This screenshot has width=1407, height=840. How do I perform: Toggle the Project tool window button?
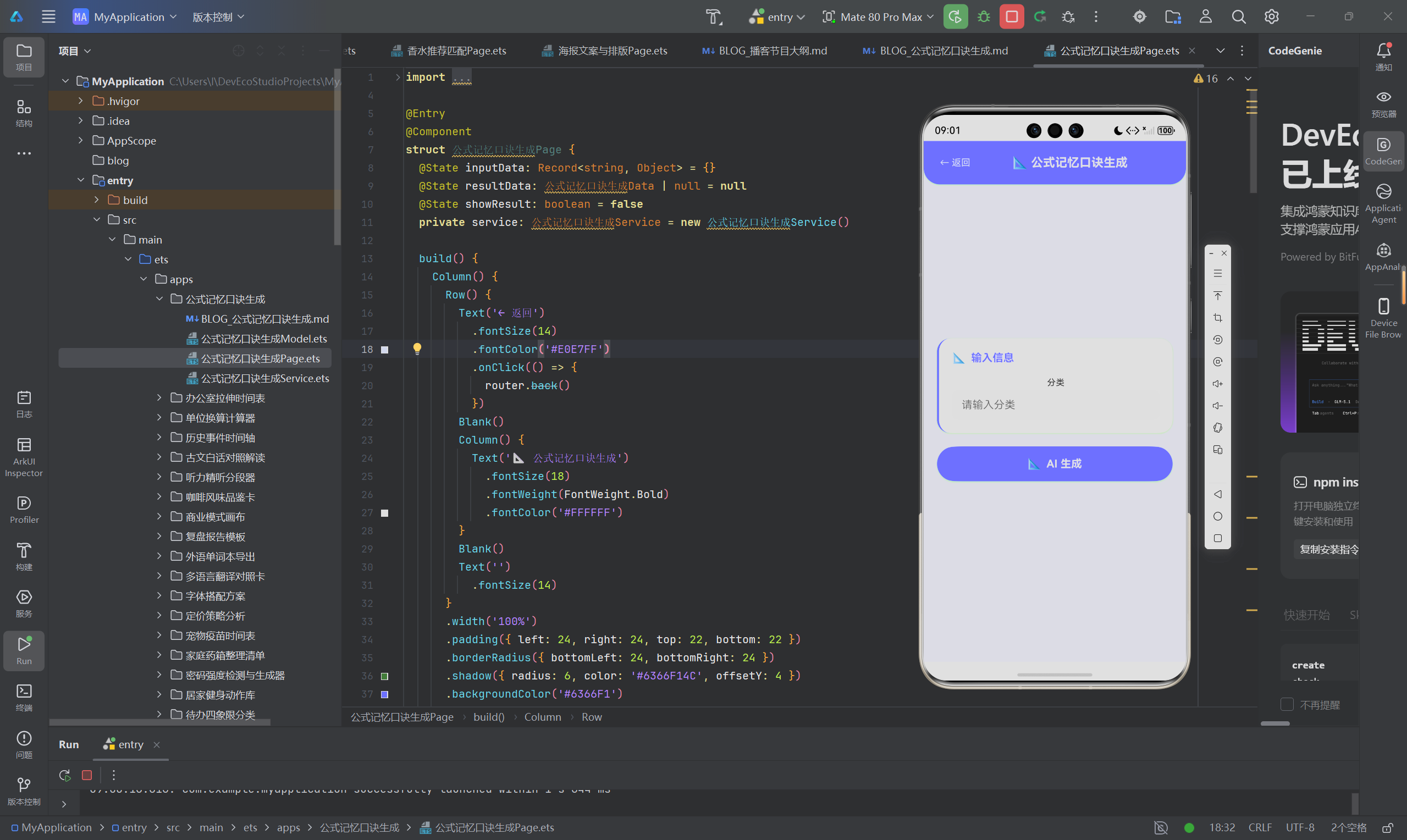pyautogui.click(x=24, y=57)
